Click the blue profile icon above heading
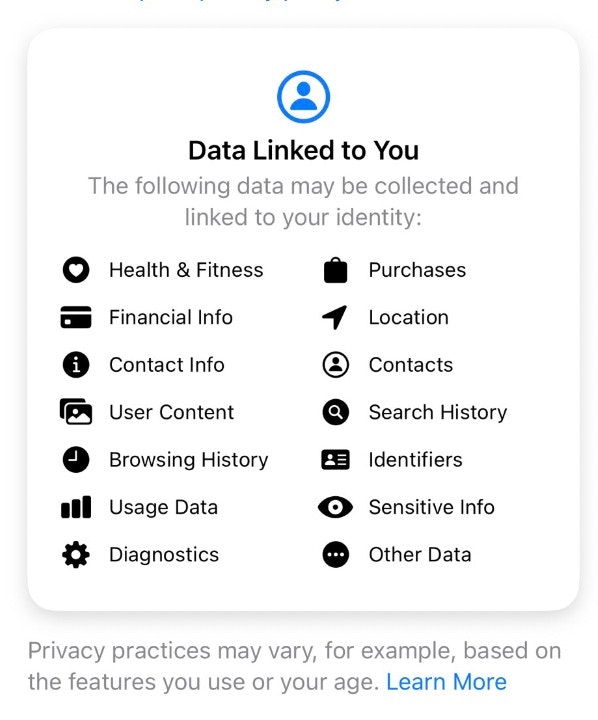Screen dimensions: 598x720 (x=303, y=96)
